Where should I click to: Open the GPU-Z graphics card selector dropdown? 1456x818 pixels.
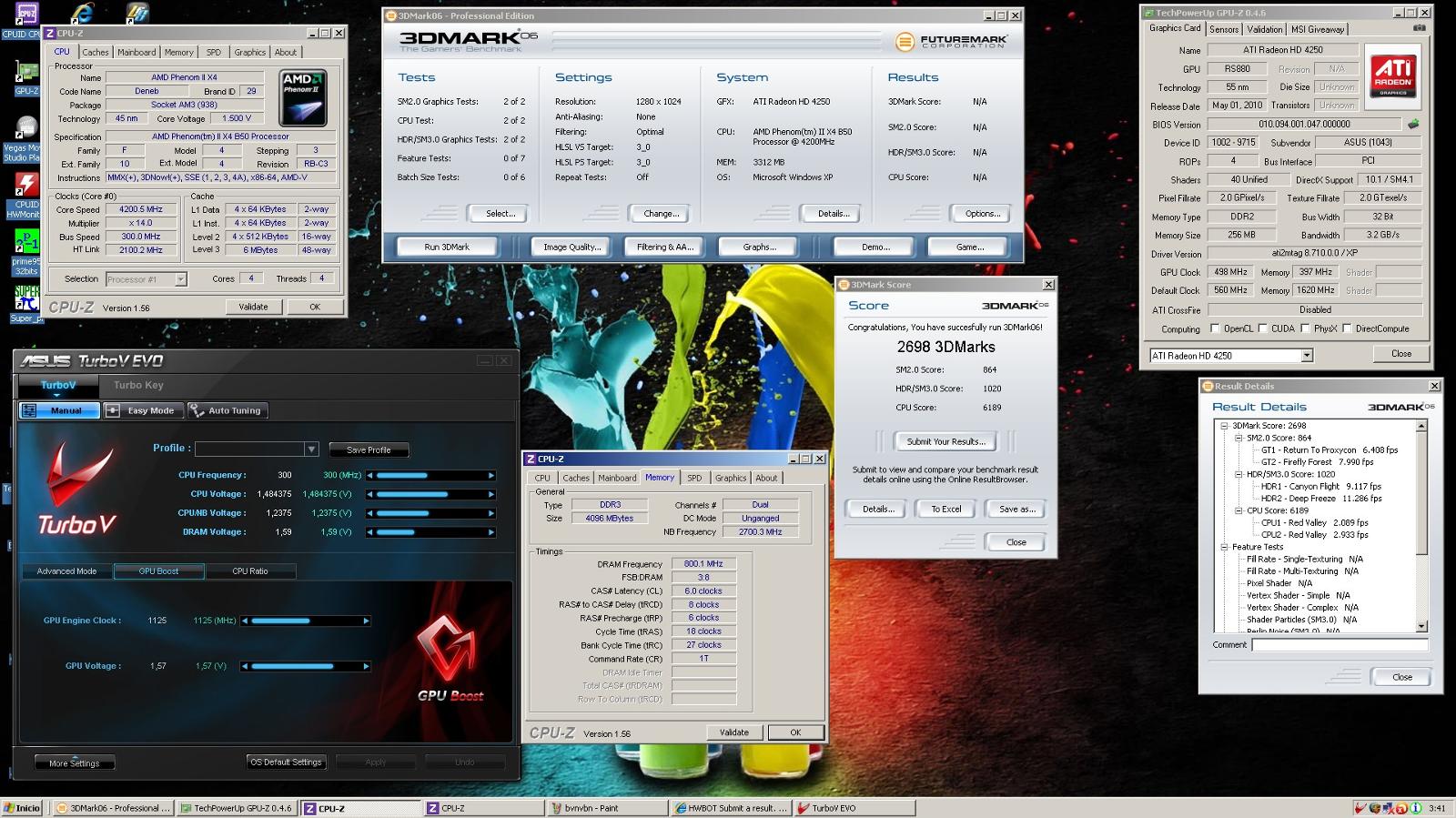pyautogui.click(x=1307, y=356)
